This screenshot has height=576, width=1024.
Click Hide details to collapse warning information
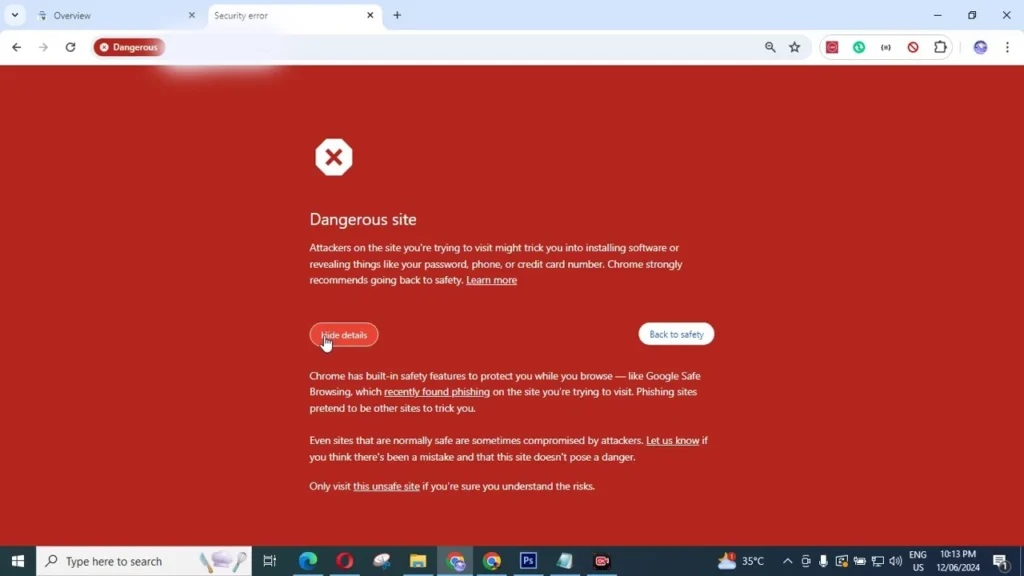tap(344, 334)
